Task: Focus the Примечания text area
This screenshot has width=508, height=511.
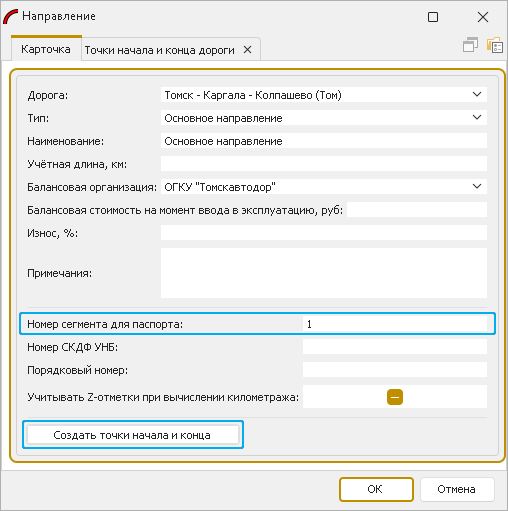Action: point(324,273)
